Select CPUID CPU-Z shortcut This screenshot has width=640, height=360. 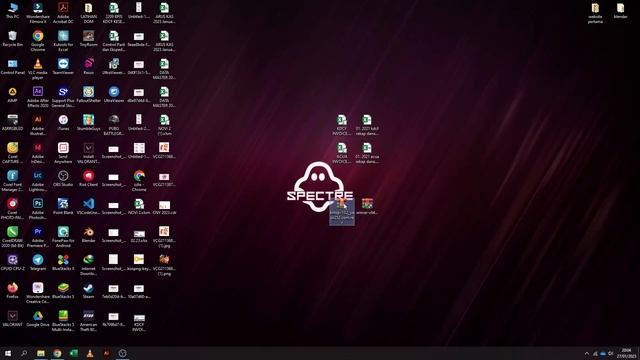(x=13, y=262)
